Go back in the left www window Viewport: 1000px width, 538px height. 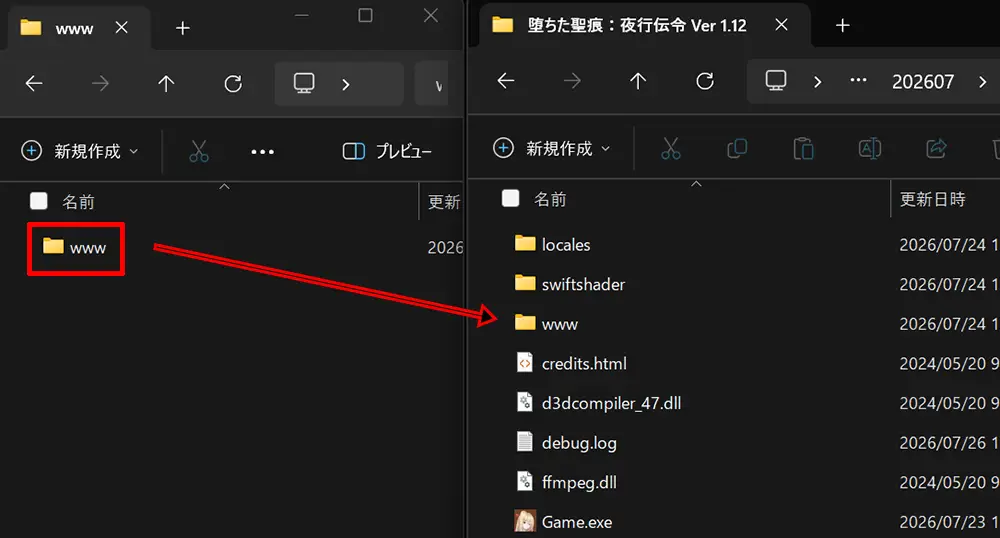34,84
